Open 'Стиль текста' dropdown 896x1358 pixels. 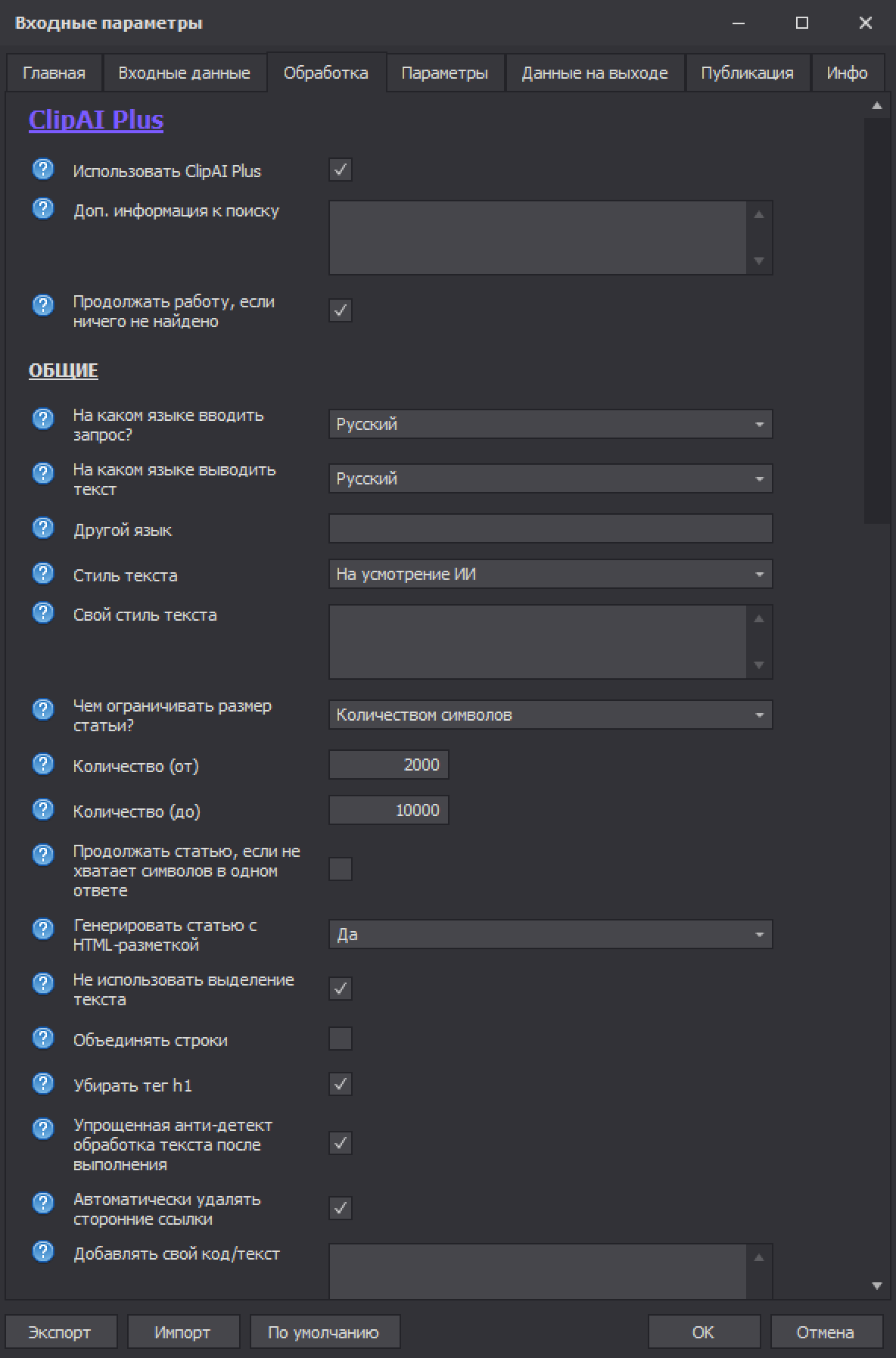click(x=550, y=575)
